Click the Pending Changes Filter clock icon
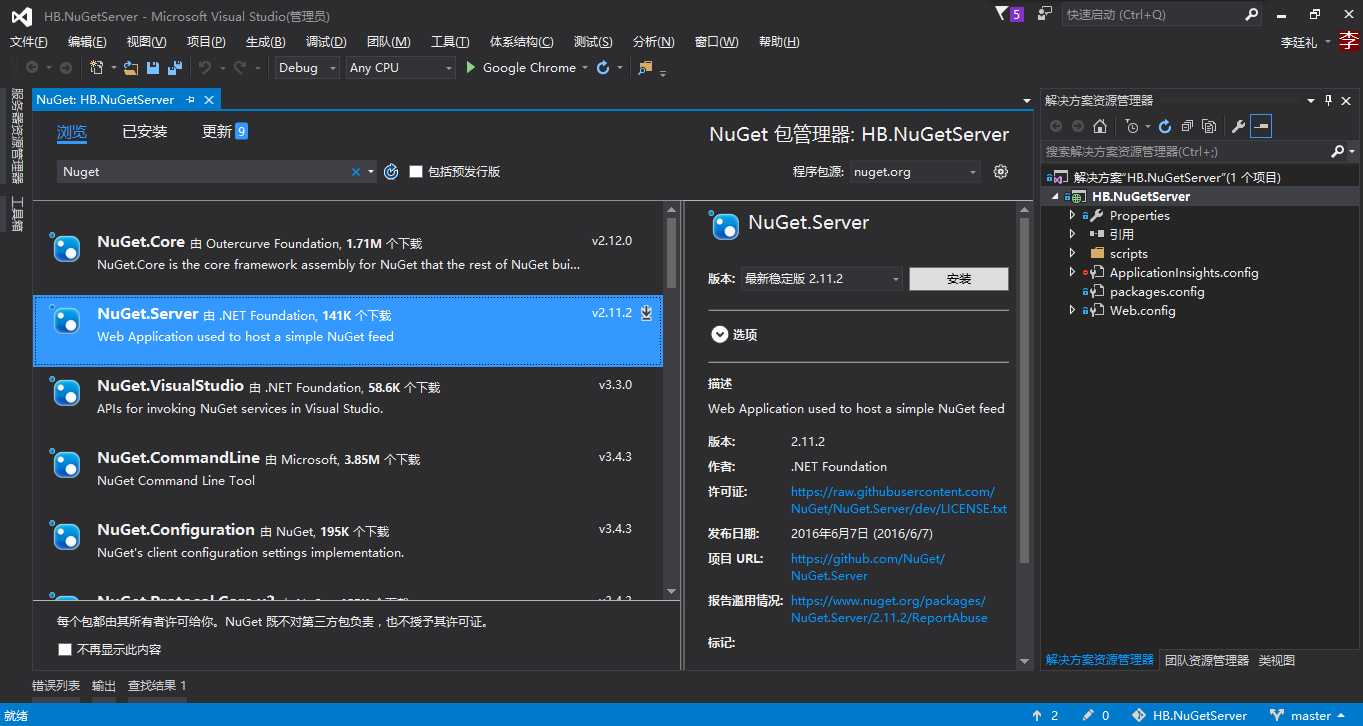This screenshot has width=1363, height=726. [1131, 126]
